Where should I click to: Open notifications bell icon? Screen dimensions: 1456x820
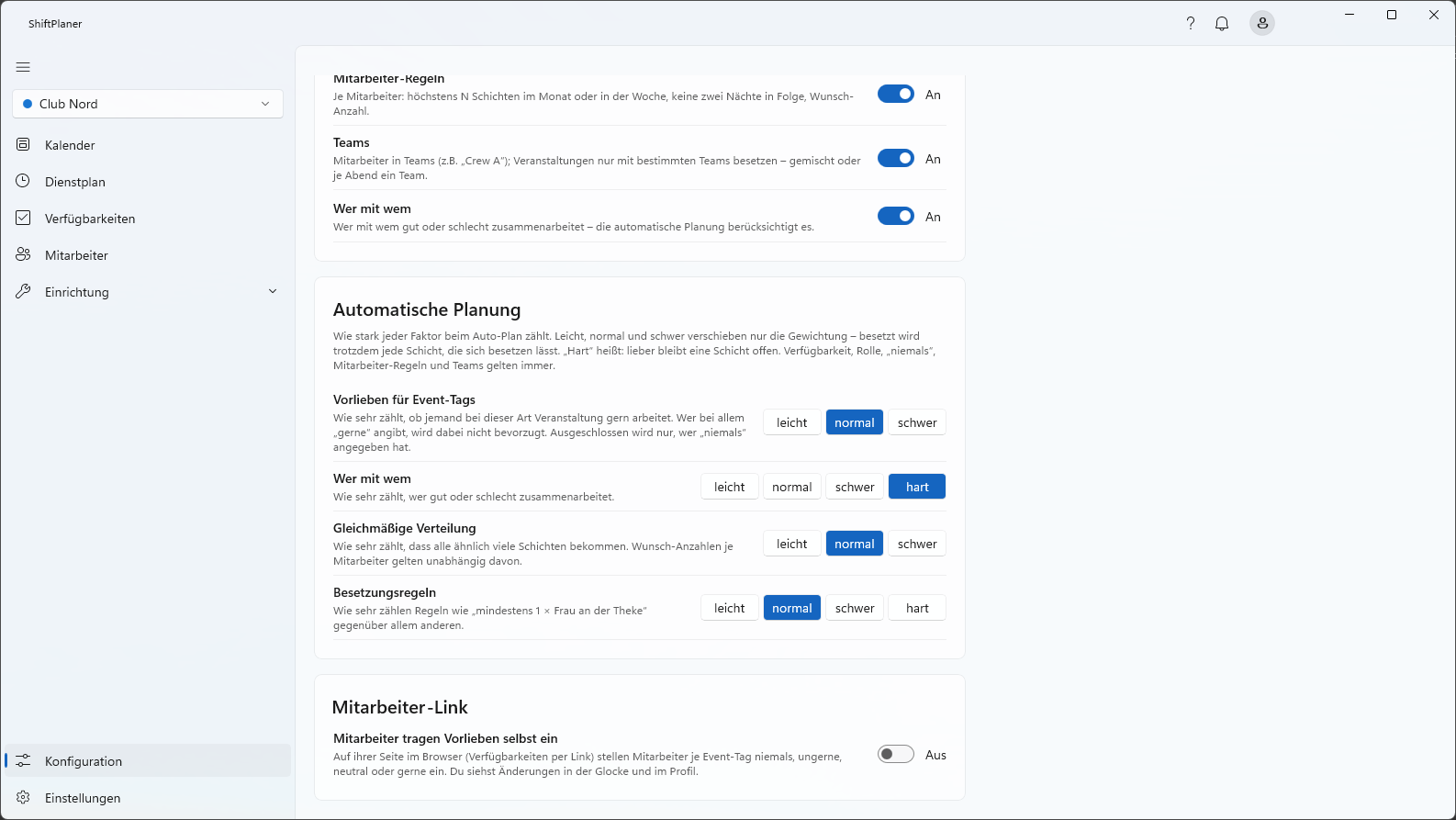(1222, 23)
